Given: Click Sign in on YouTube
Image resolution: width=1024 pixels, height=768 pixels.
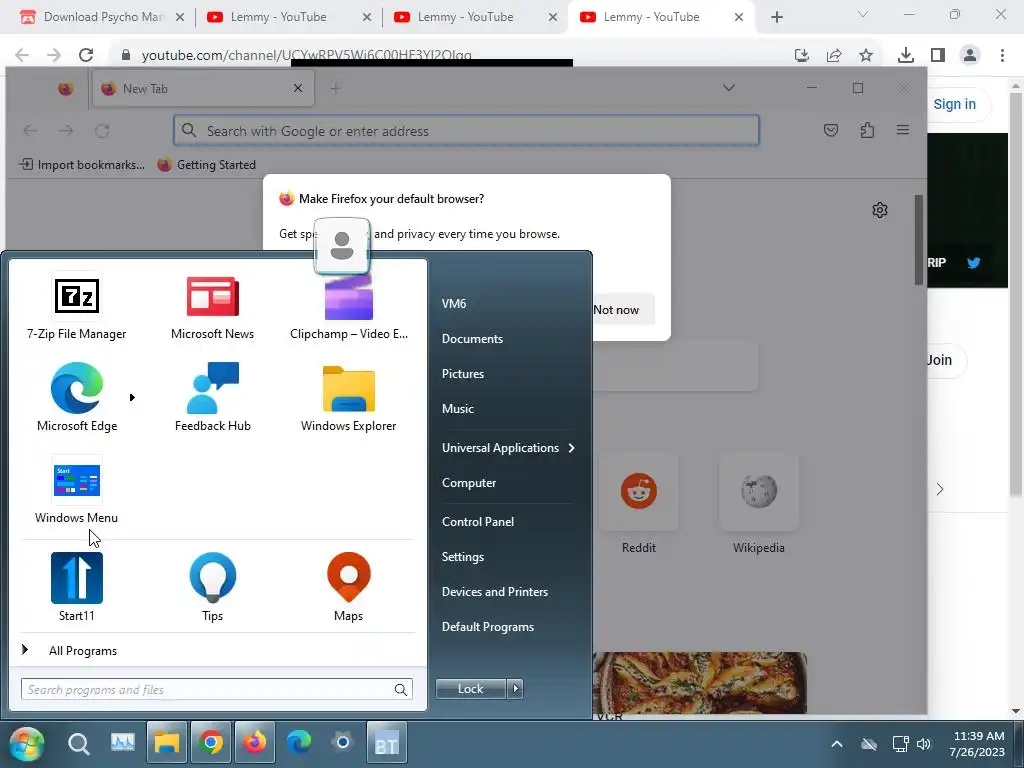Looking at the screenshot, I should coord(954,104).
